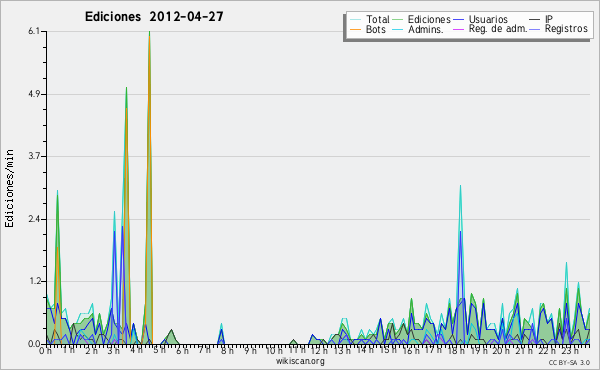
Task: Click the '23 h' x-axis label
Action: (569, 351)
